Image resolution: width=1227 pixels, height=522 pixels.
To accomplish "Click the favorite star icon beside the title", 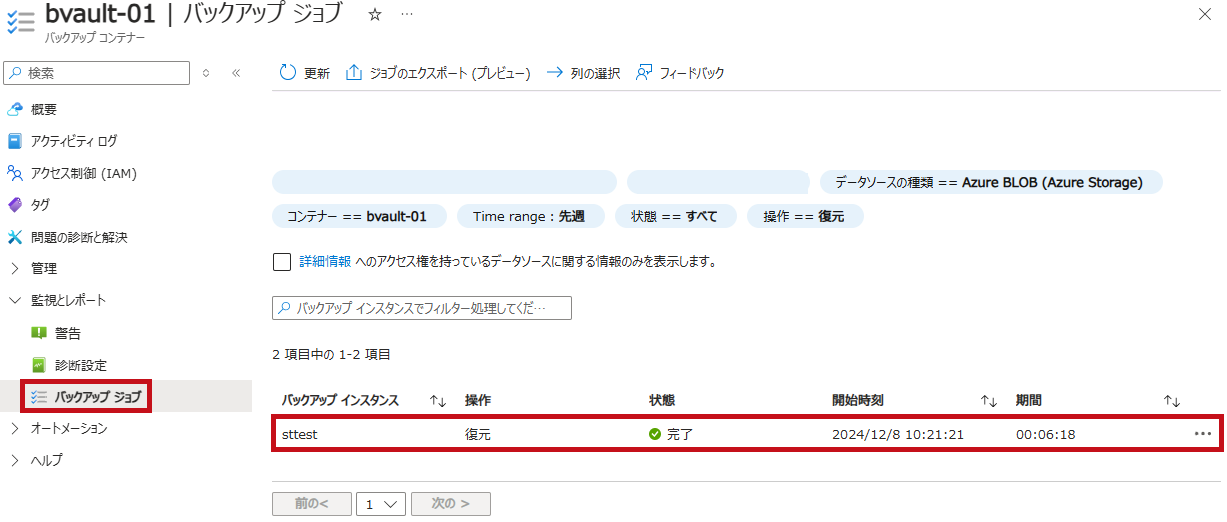I will [x=375, y=15].
